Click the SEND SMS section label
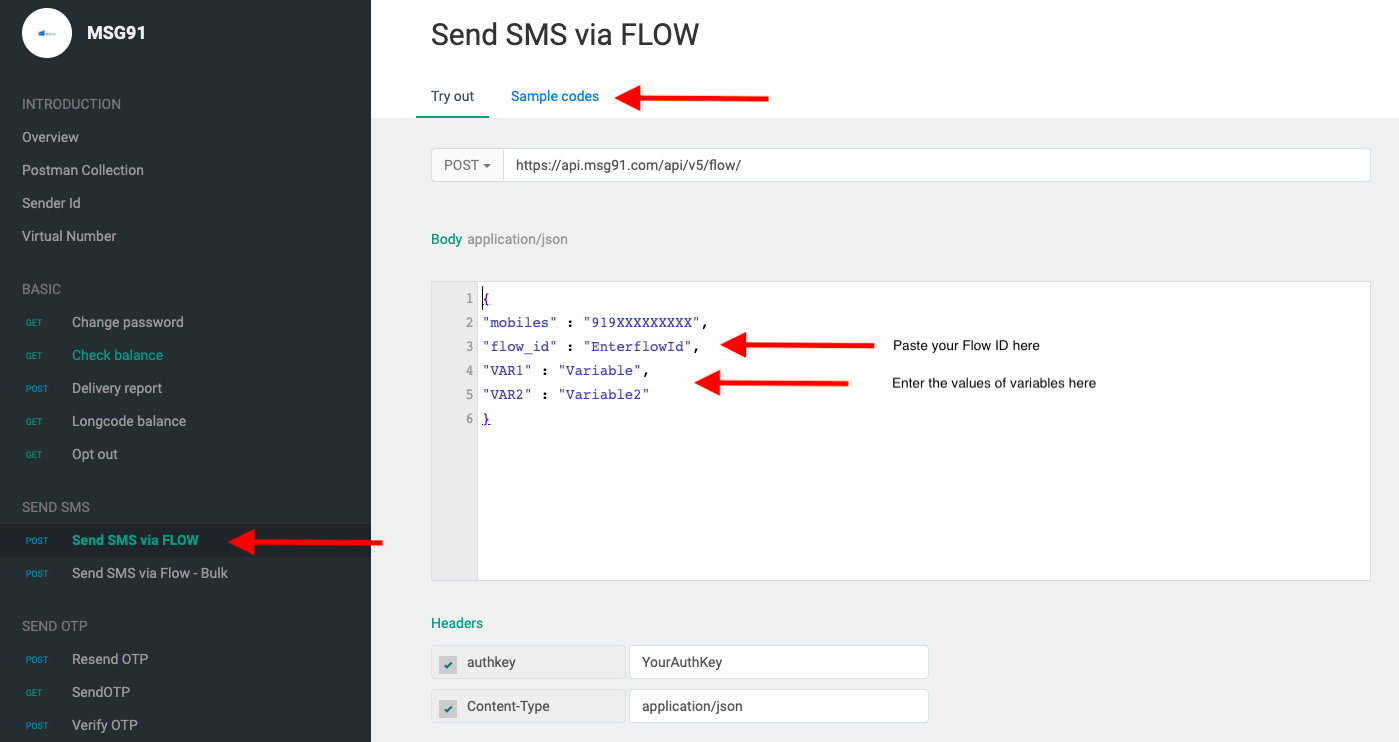Image resolution: width=1399 pixels, height=742 pixels. pyautogui.click(x=56, y=507)
